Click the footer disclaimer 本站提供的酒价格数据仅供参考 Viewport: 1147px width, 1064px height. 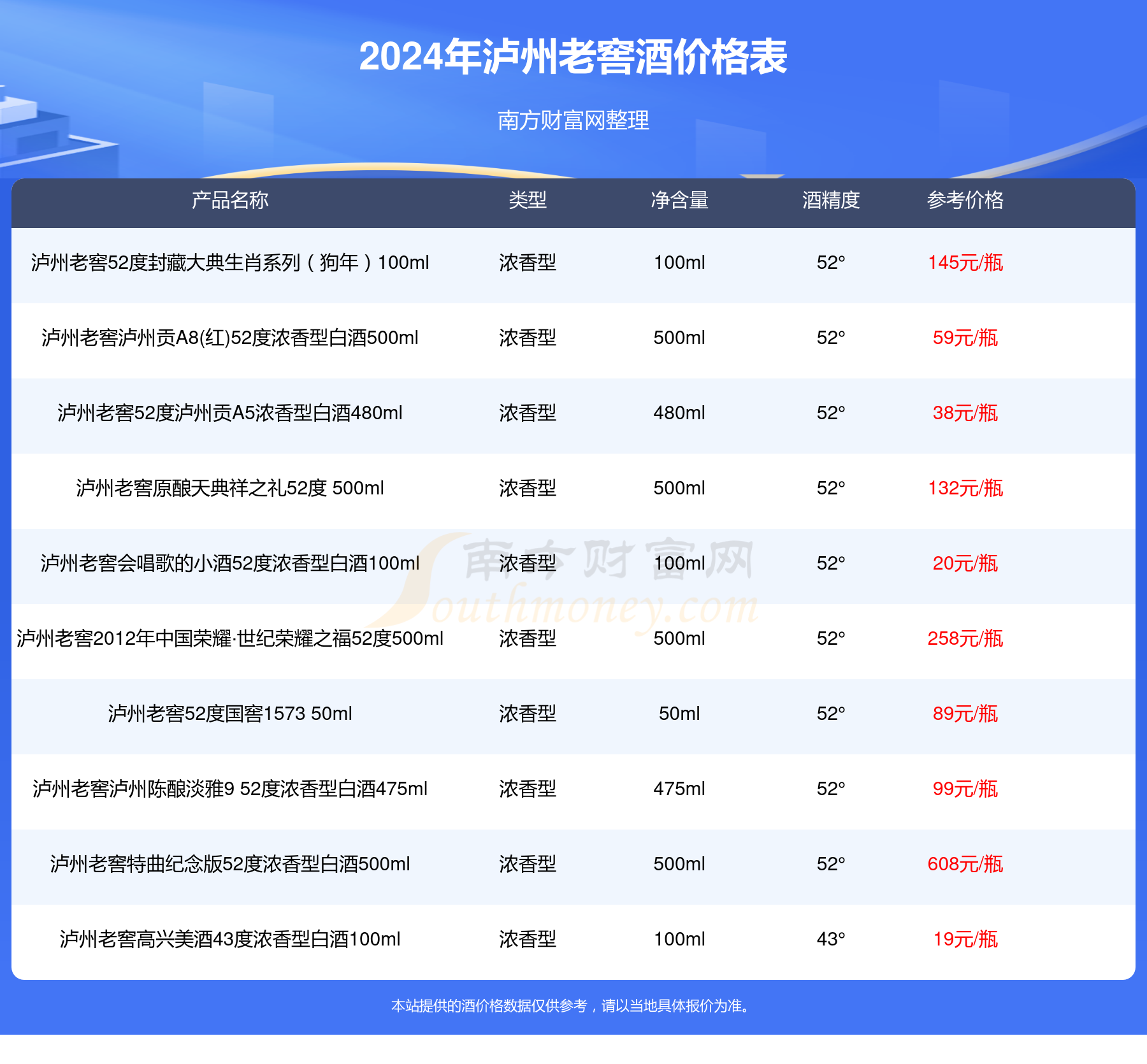[x=489, y=1006]
